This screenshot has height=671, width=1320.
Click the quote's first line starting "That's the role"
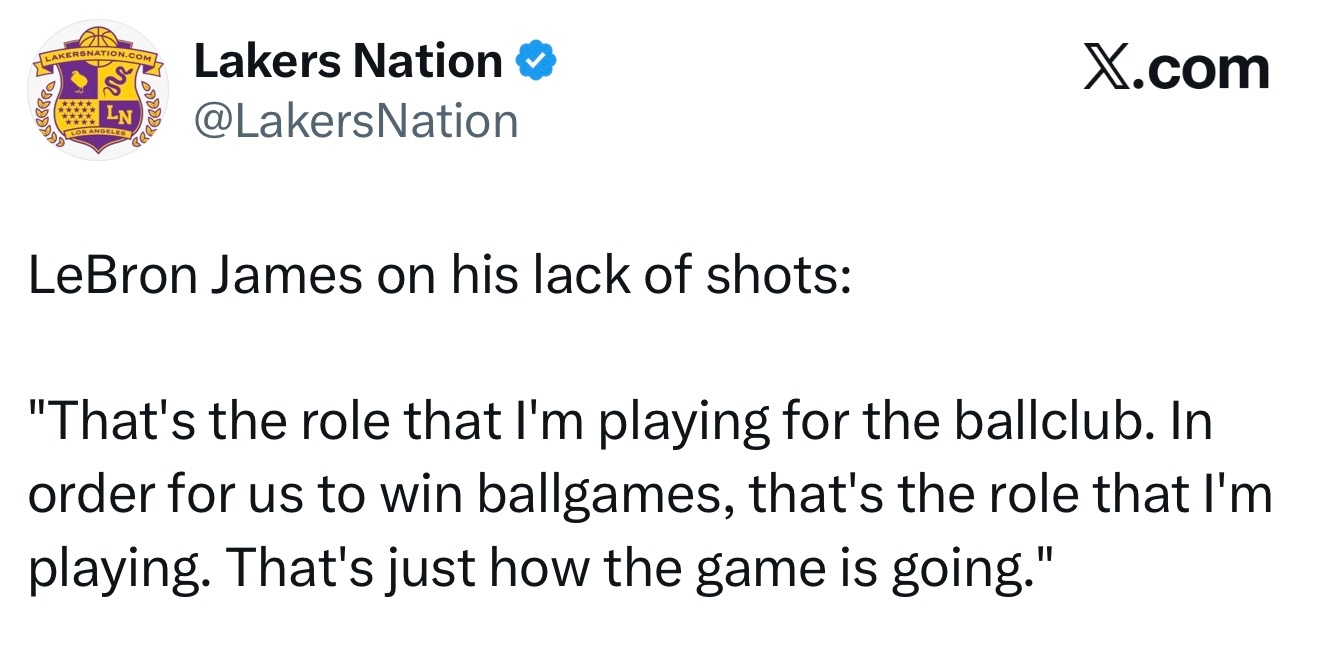620,424
